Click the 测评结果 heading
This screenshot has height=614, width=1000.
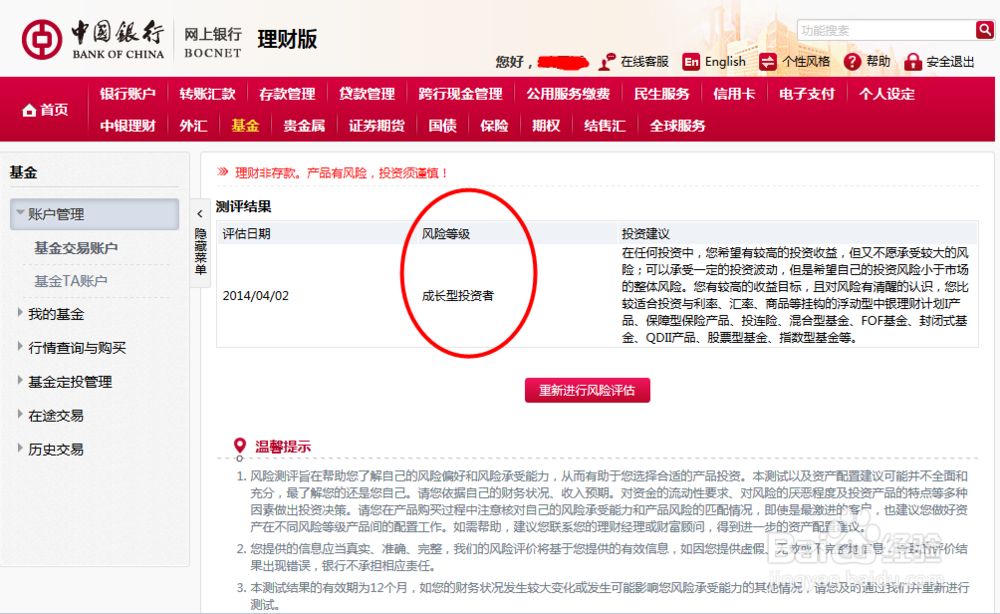[244, 206]
